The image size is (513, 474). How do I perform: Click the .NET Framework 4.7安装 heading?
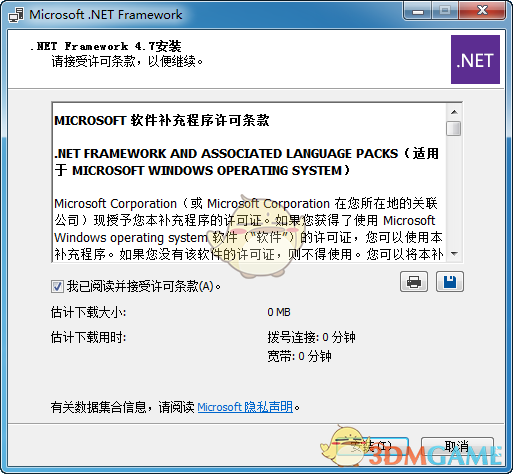coord(106,46)
